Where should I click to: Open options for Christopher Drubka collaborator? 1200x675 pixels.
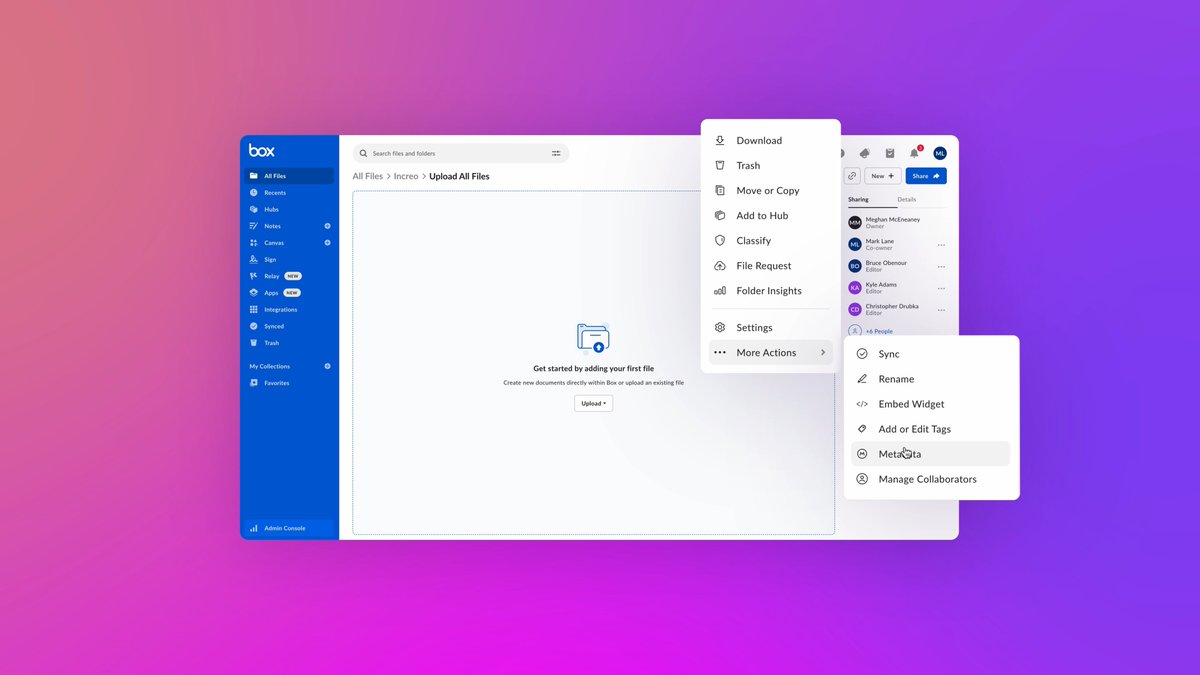click(x=941, y=310)
